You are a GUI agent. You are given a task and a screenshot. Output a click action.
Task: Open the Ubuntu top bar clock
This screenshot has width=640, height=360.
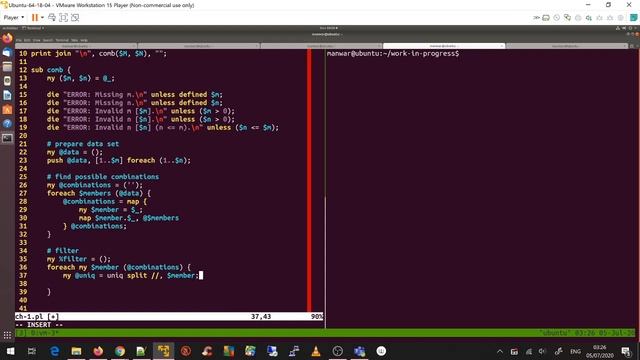(328, 28)
